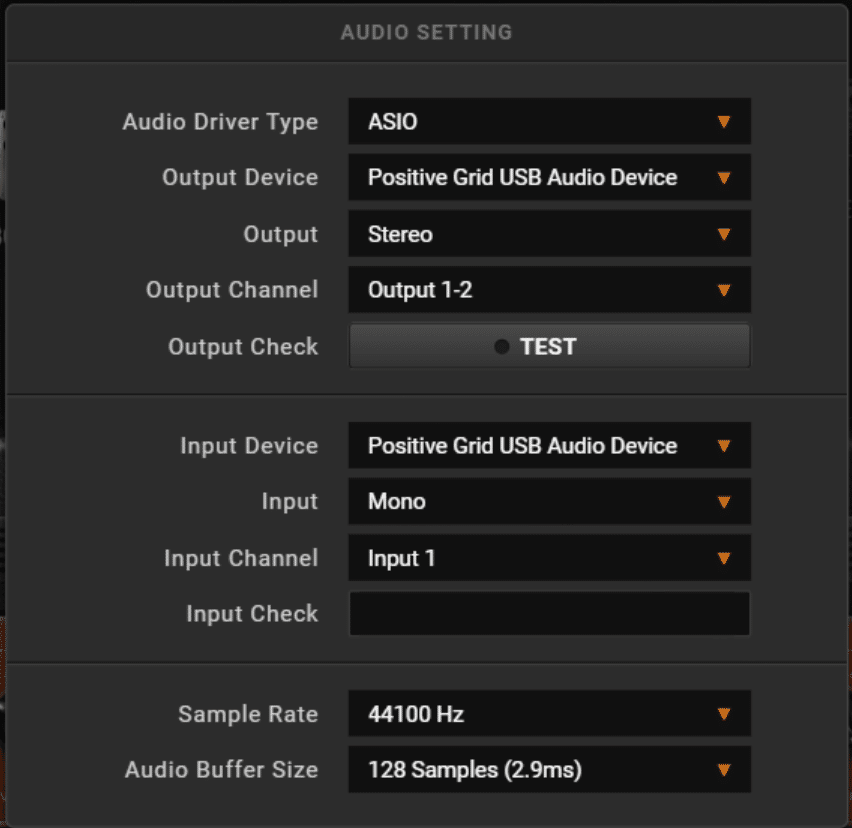
Task: Click the orange arrow on Output Device row
Action: pyautogui.click(x=723, y=178)
